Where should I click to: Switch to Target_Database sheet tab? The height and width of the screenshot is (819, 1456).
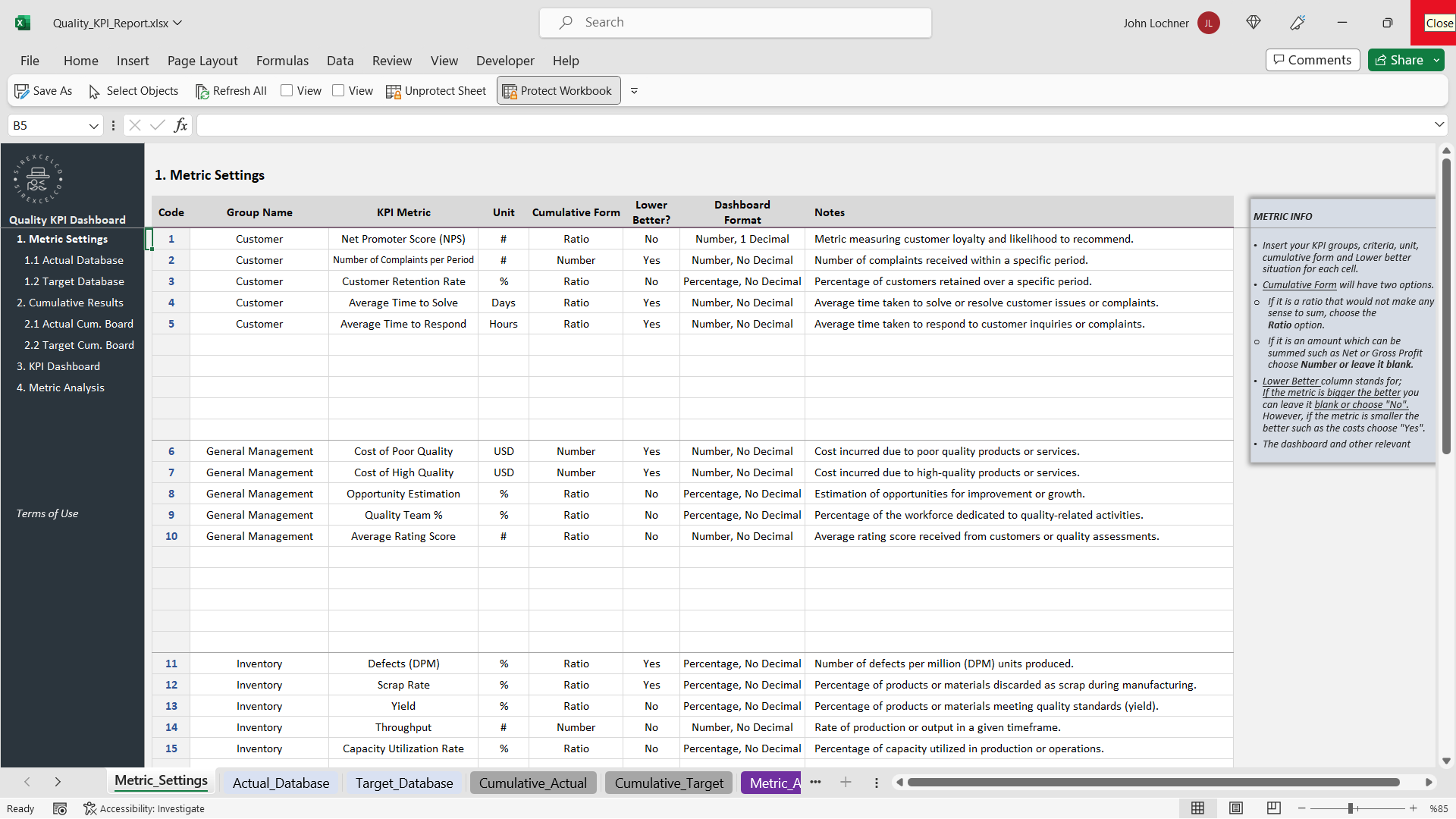[404, 783]
